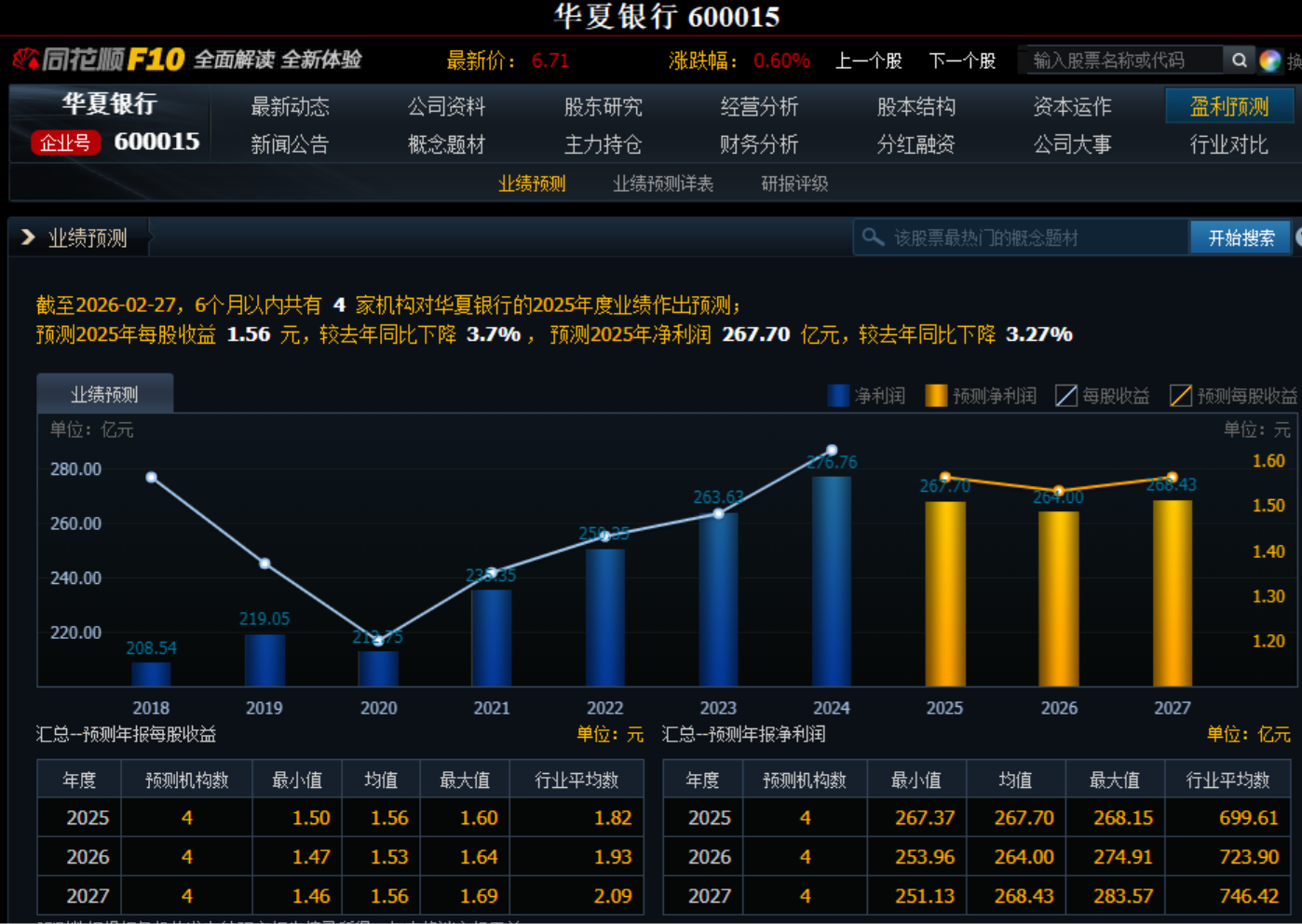Switch to the 财务分析 tab
The width and height of the screenshot is (1302, 924).
pyautogui.click(x=759, y=144)
